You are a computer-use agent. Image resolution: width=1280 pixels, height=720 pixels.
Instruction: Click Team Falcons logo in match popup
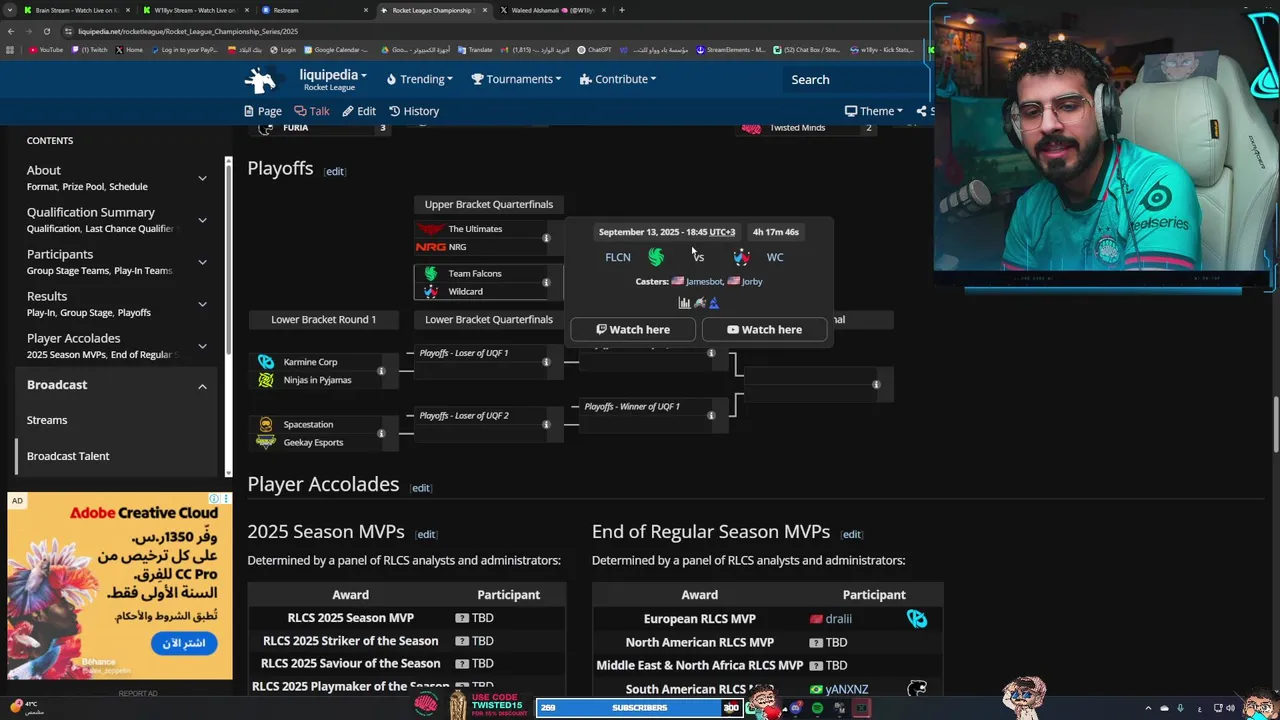click(x=656, y=257)
